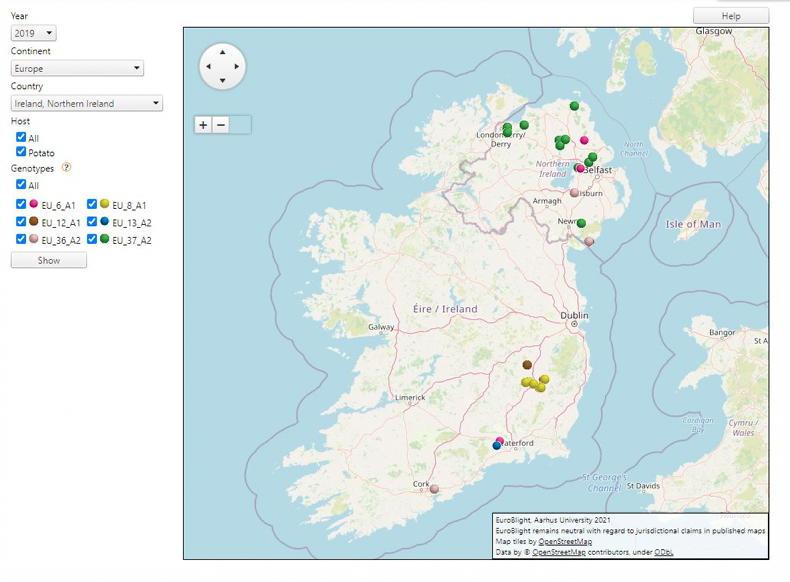
Task: Pan the map left with the west arrow
Action: pyautogui.click(x=207, y=67)
